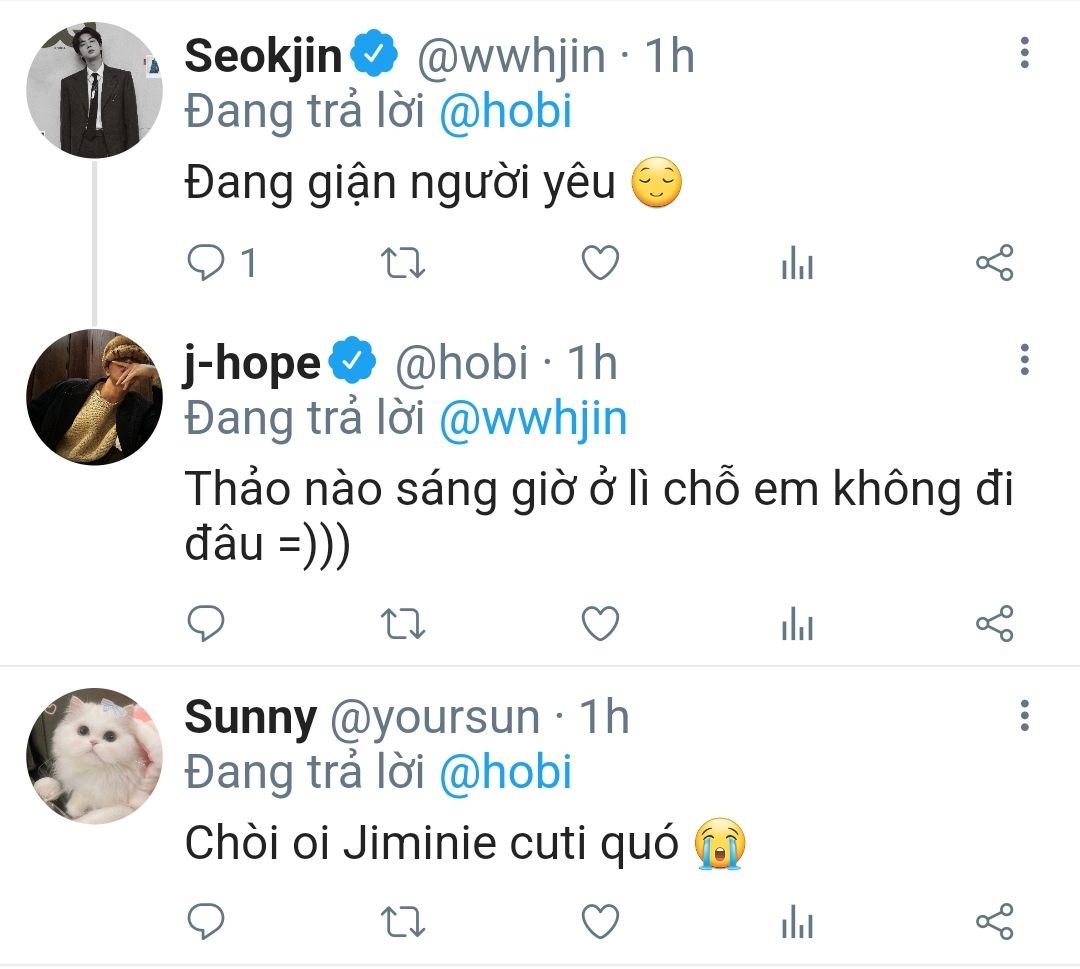1080x969 pixels.
Task: Open more options on Sunny's tweet
Action: pos(1024,716)
